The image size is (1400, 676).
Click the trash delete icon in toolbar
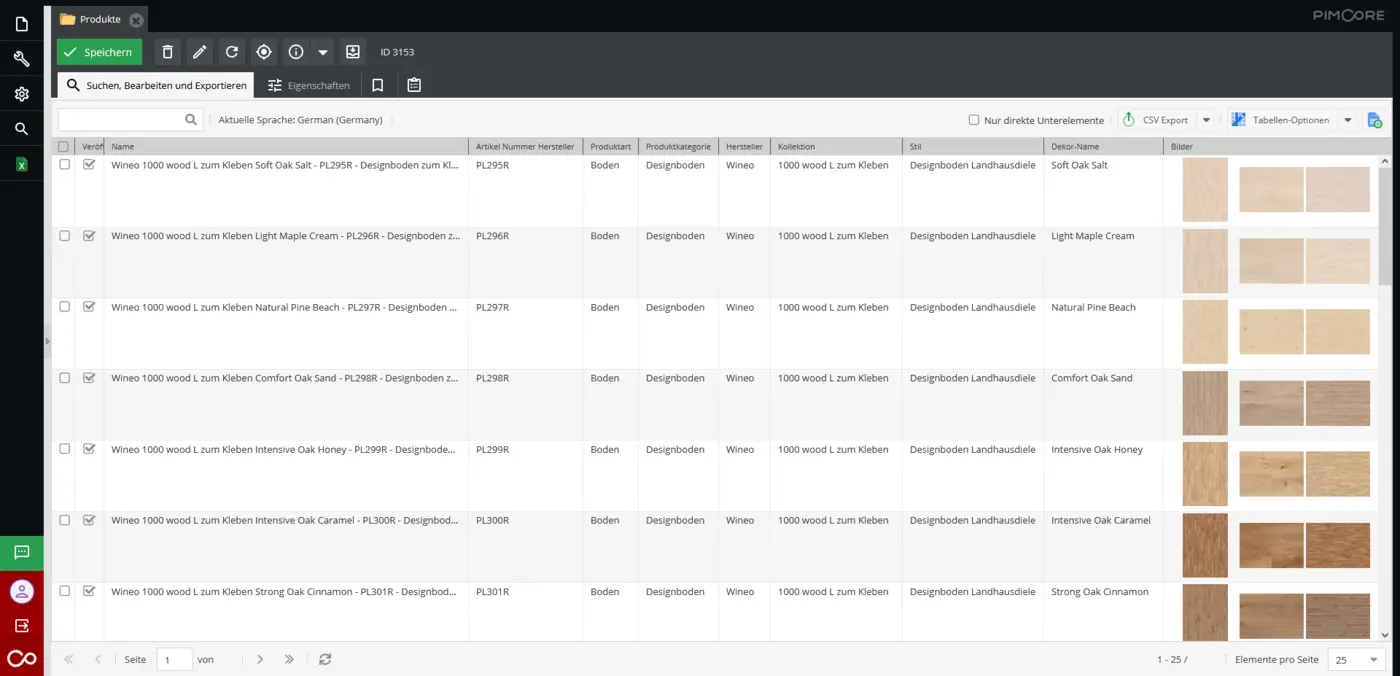tap(168, 52)
